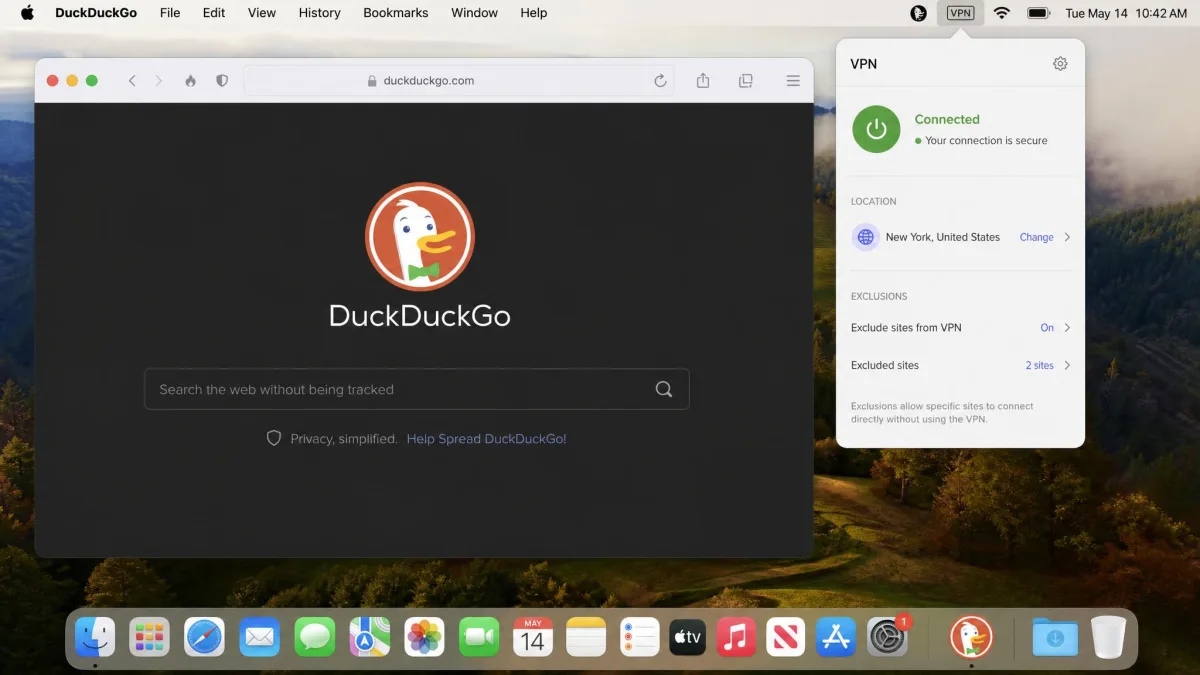Image resolution: width=1200 pixels, height=675 pixels.
Task: Click the Share icon in browser toolbar
Action: 703,81
